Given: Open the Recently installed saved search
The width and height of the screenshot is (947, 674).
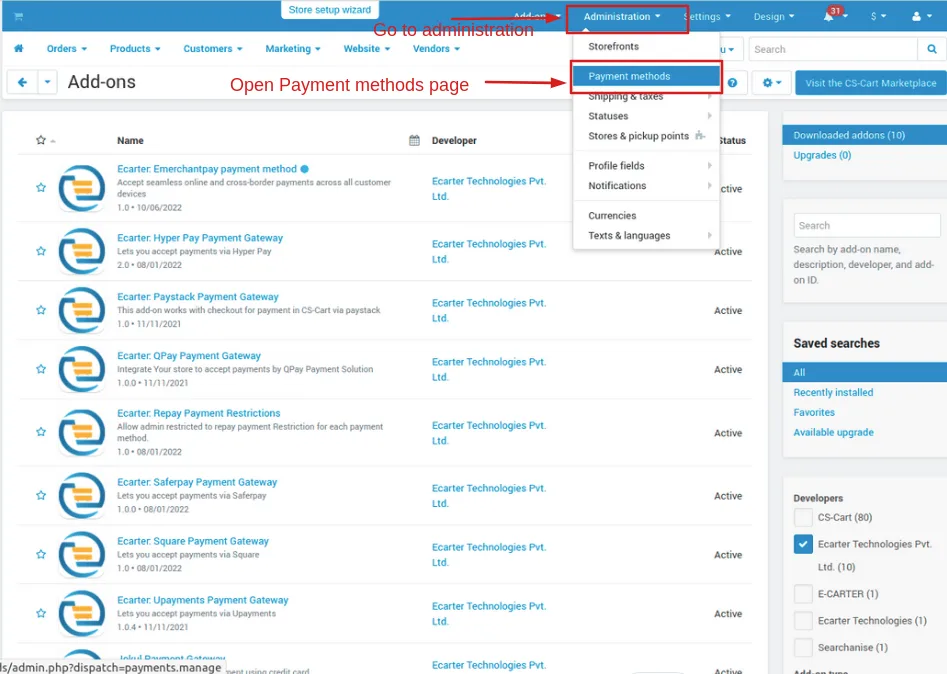Looking at the screenshot, I should point(833,393).
